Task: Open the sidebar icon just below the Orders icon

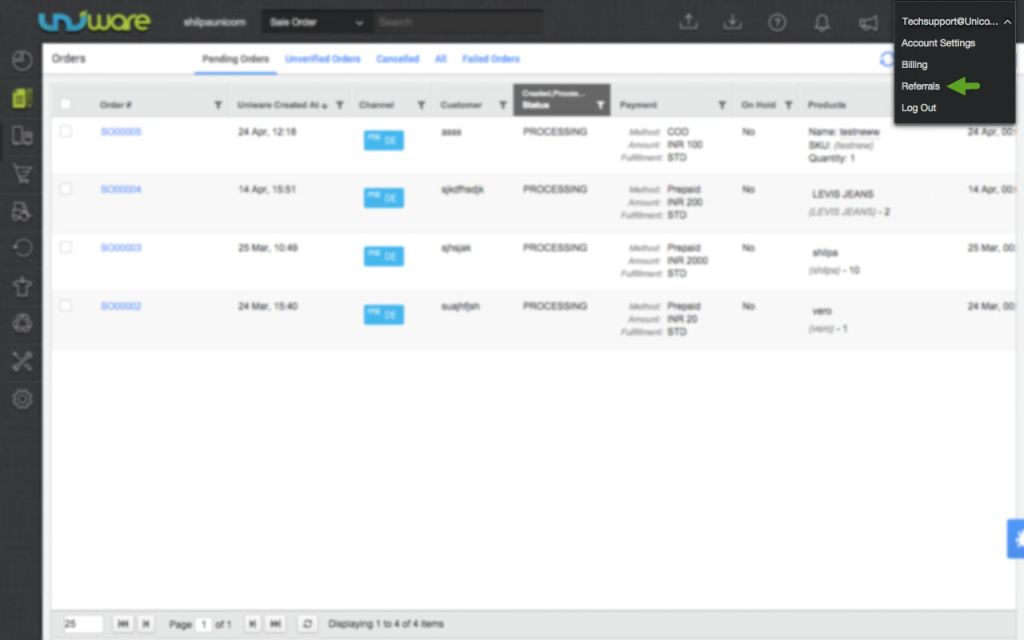Action: [22, 136]
